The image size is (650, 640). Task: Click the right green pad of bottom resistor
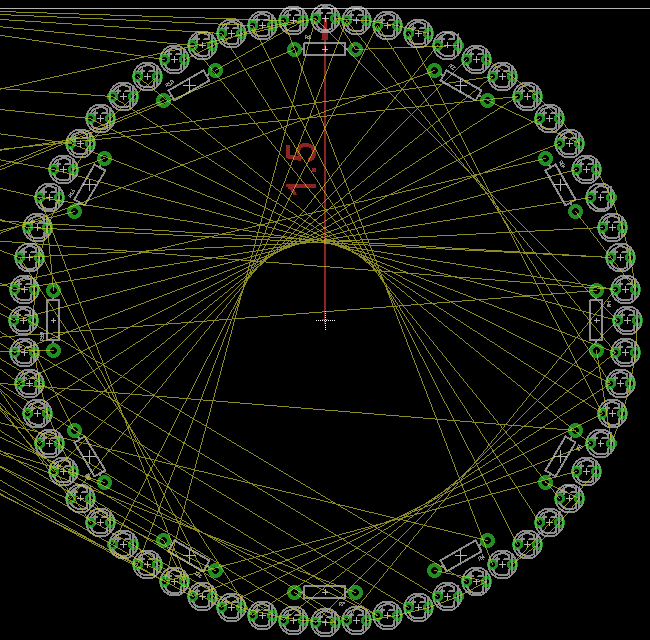(x=356, y=592)
